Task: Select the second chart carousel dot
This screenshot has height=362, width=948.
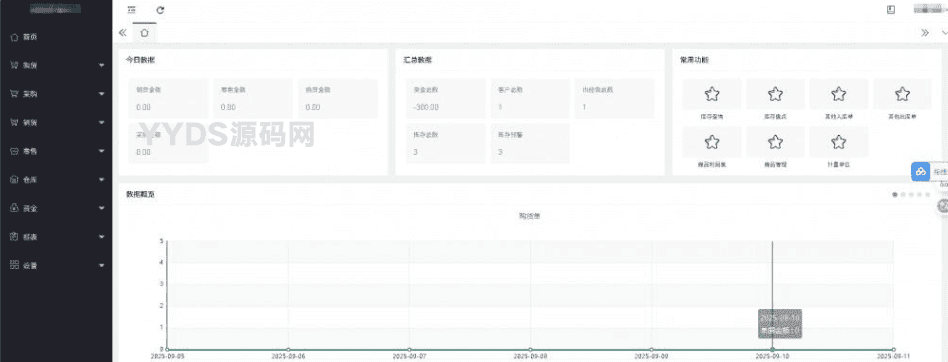Action: [903, 195]
